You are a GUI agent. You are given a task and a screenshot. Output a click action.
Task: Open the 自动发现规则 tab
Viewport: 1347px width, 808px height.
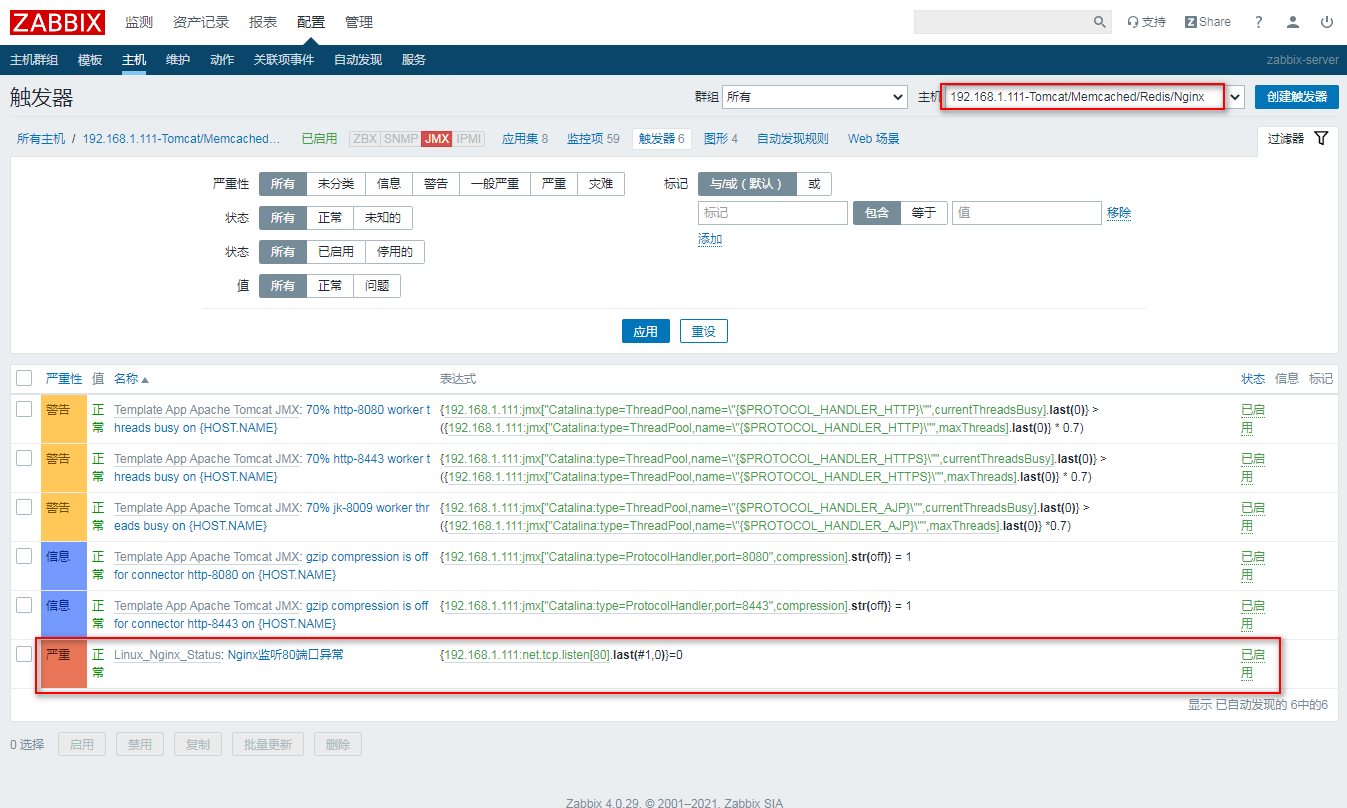793,139
